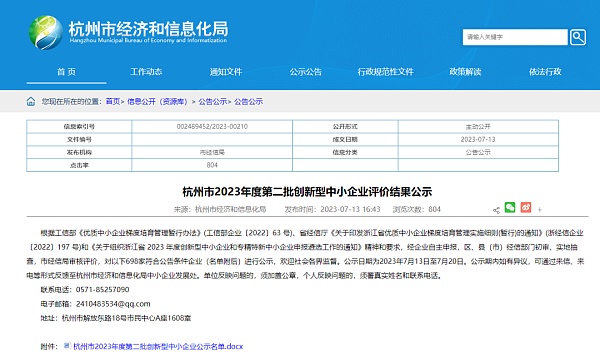Focus the keyword search input field

click(x=515, y=37)
